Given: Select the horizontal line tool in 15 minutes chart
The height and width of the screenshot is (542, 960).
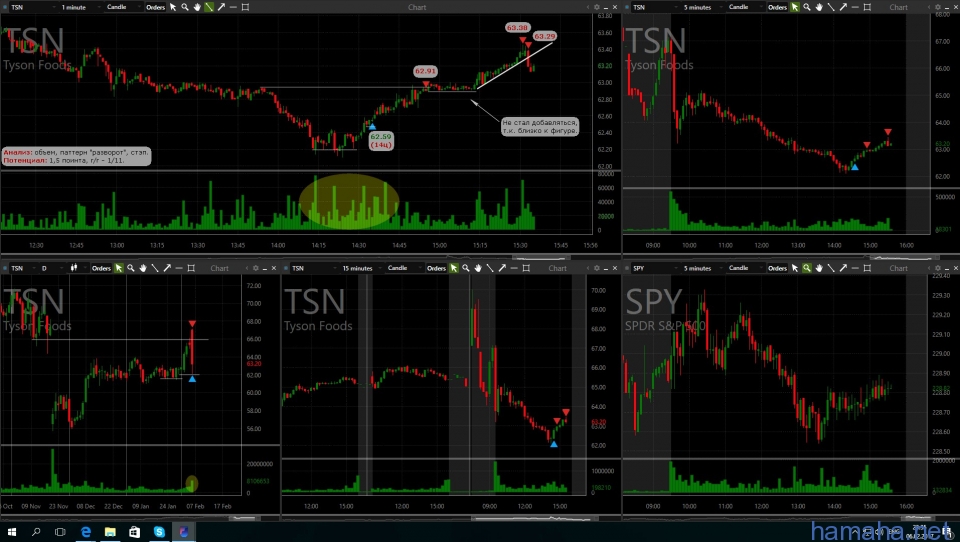Looking at the screenshot, I should coord(514,268).
